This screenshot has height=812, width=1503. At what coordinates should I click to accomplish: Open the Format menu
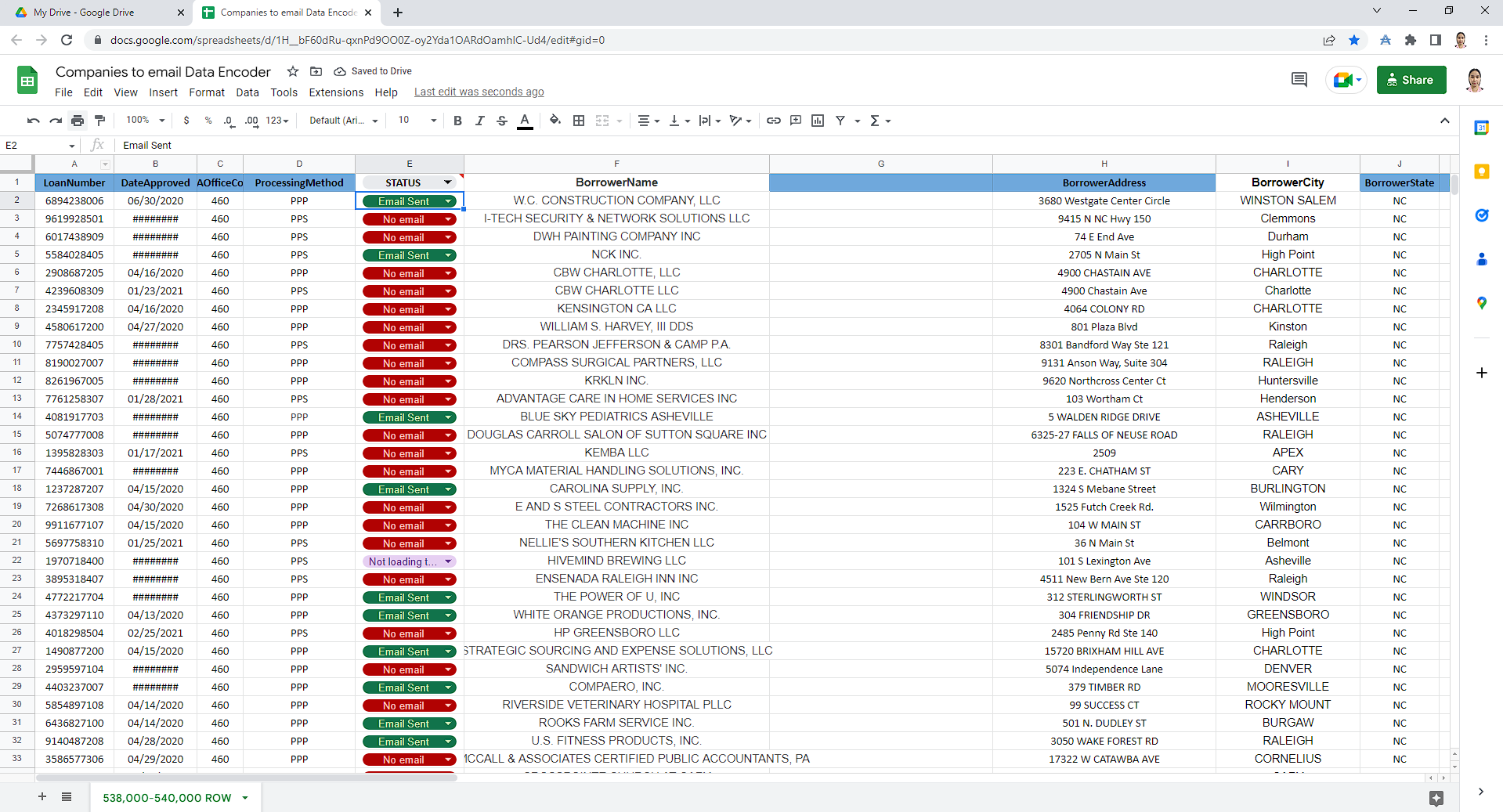click(x=207, y=92)
